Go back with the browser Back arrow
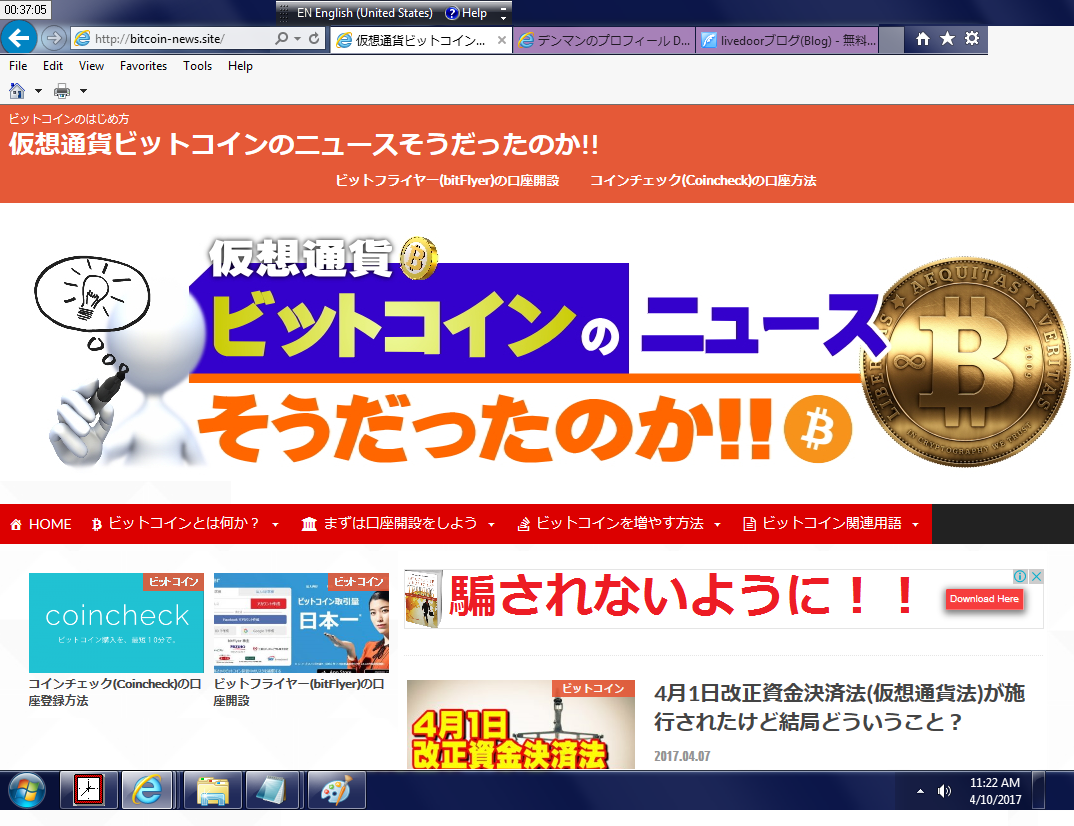The width and height of the screenshot is (1074, 826). click(18, 38)
